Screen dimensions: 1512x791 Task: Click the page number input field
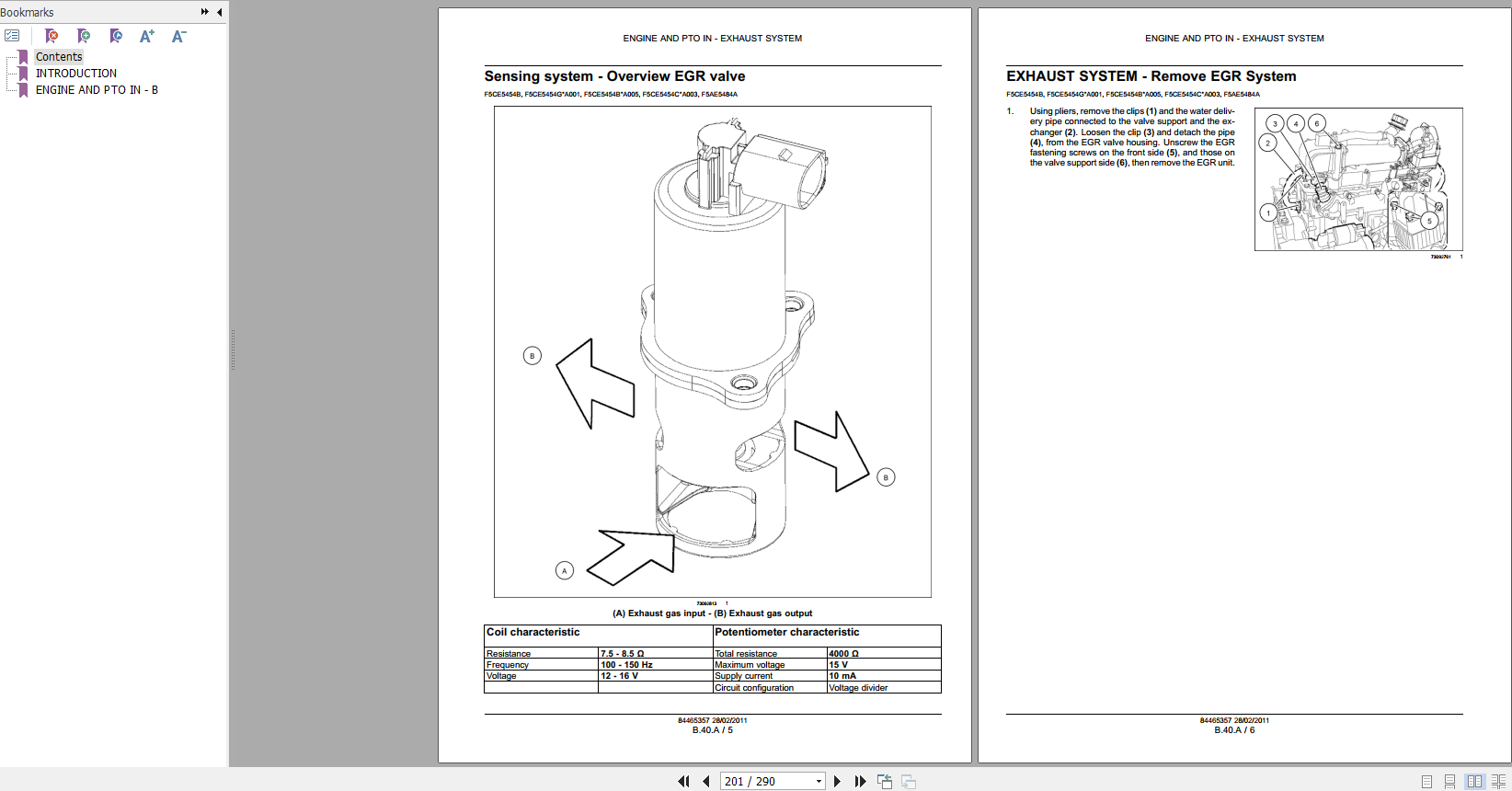coord(765,781)
